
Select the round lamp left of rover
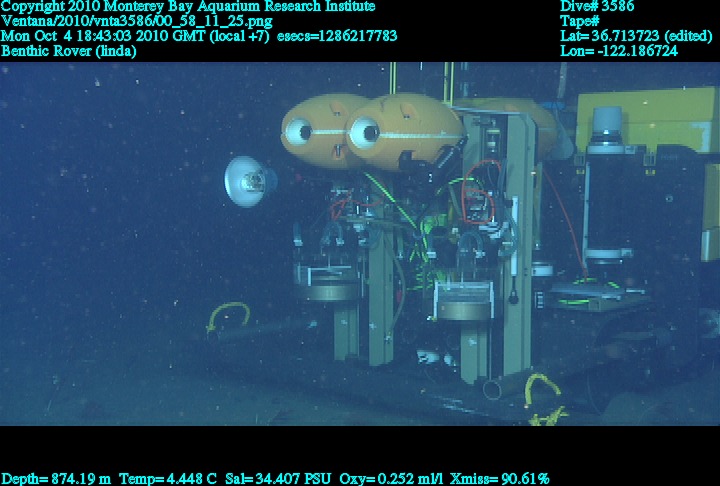pyautogui.click(x=248, y=181)
